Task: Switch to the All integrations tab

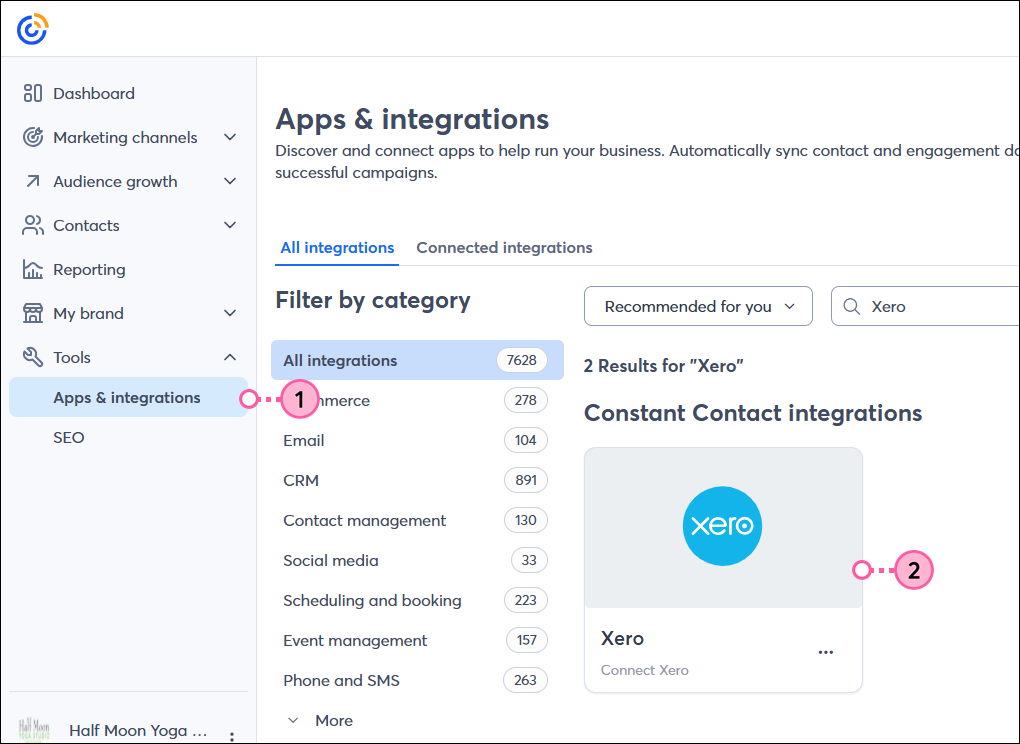Action: [x=337, y=248]
